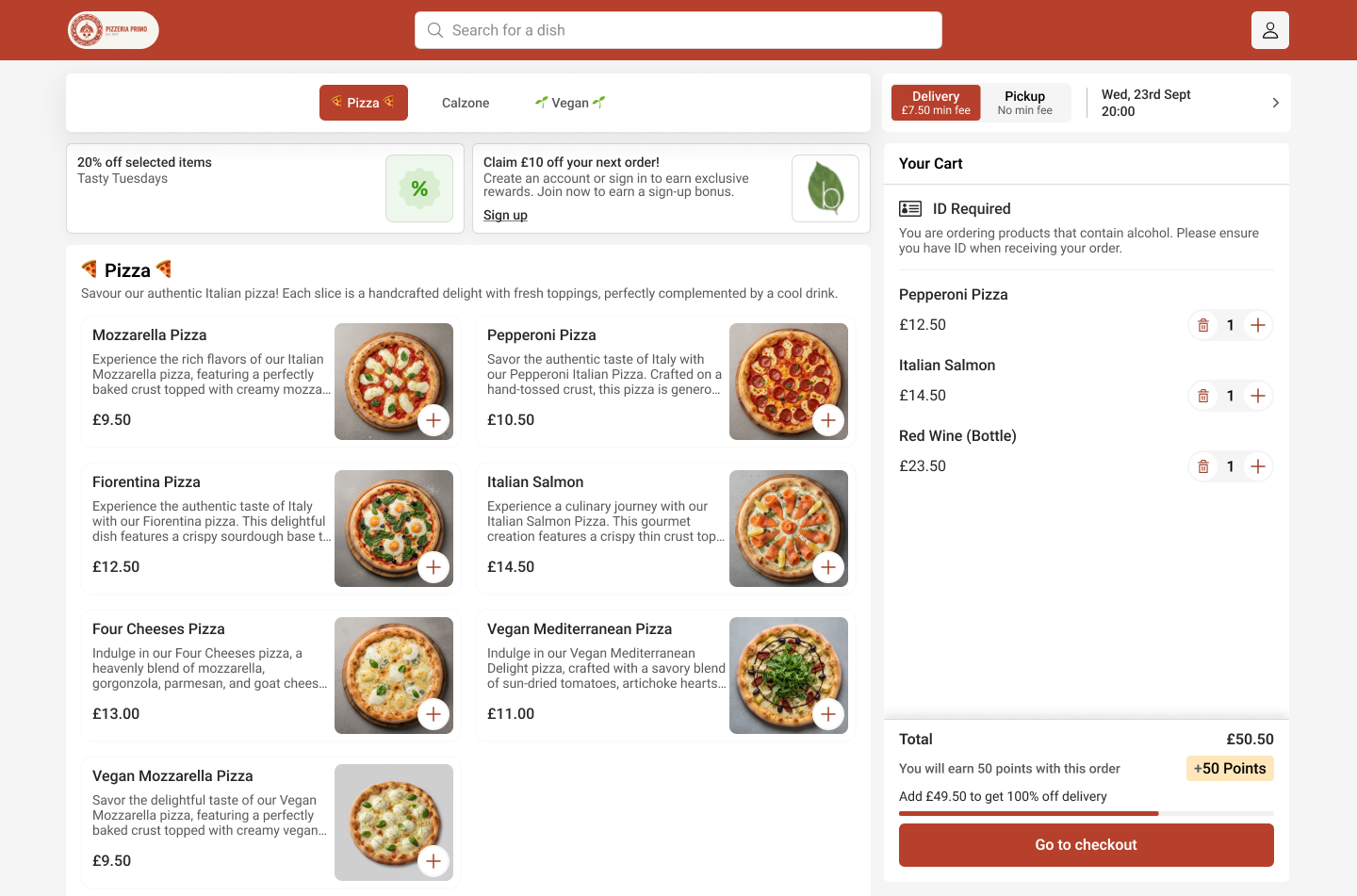The height and width of the screenshot is (896, 1357).
Task: Click the percent discount badge icon
Action: point(418,188)
